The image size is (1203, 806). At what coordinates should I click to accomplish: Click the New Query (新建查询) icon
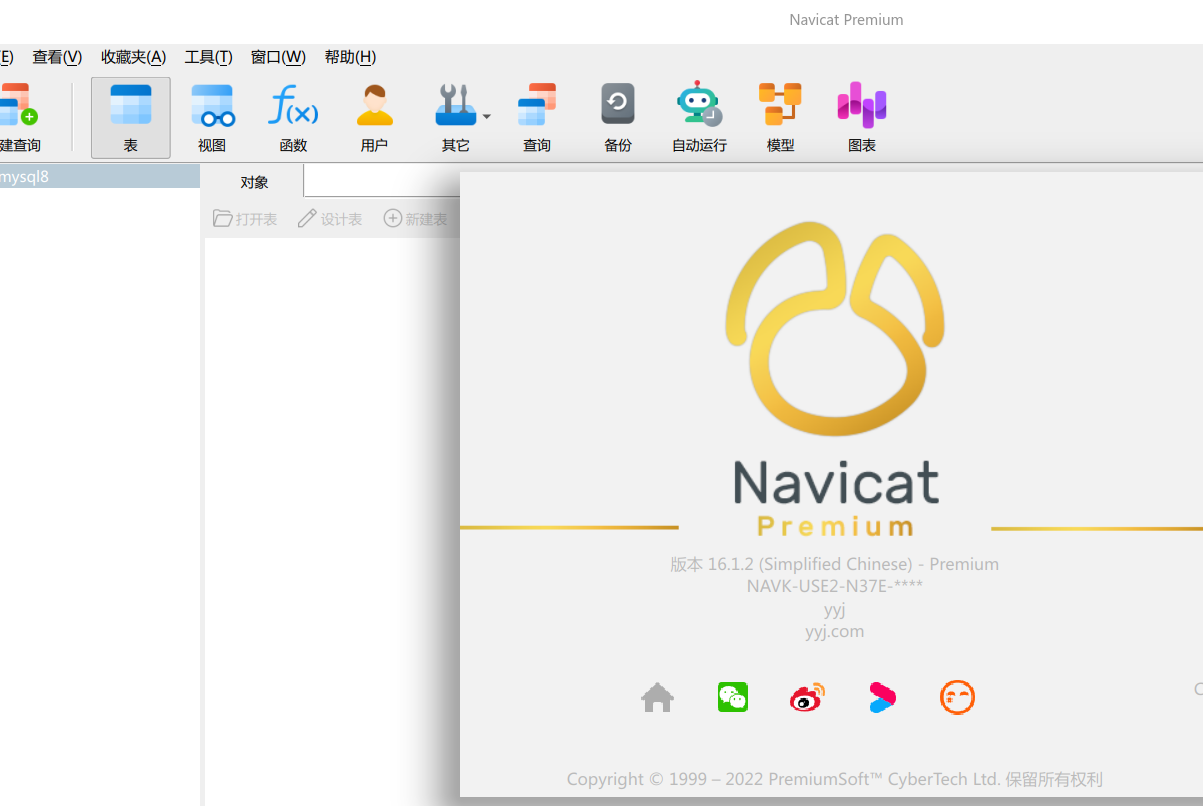(18, 118)
